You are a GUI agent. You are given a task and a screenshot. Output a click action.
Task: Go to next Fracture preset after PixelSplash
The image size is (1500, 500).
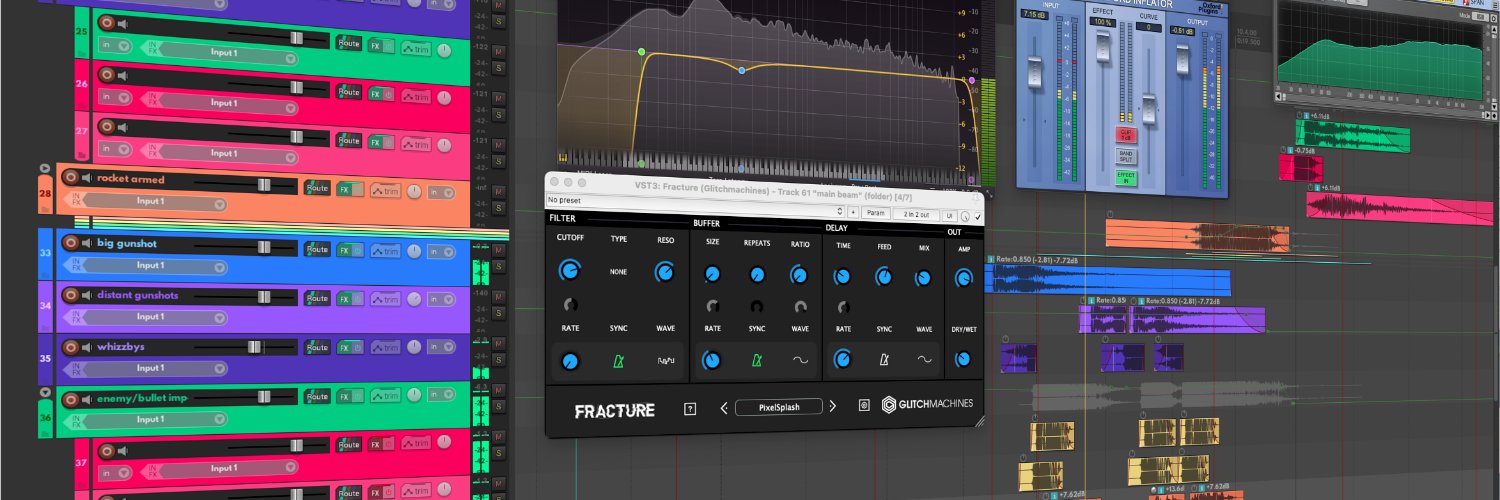pos(832,406)
